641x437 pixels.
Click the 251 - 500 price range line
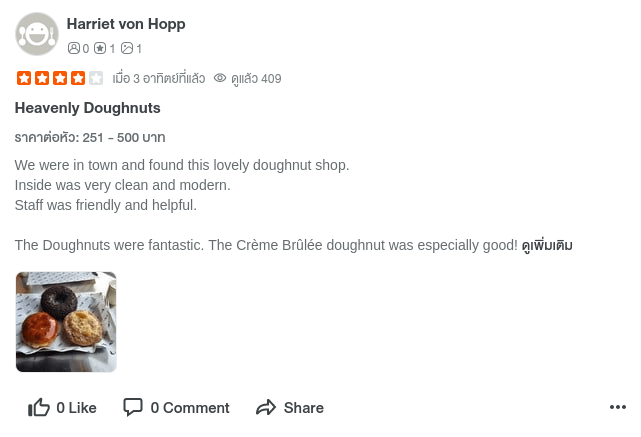90,137
